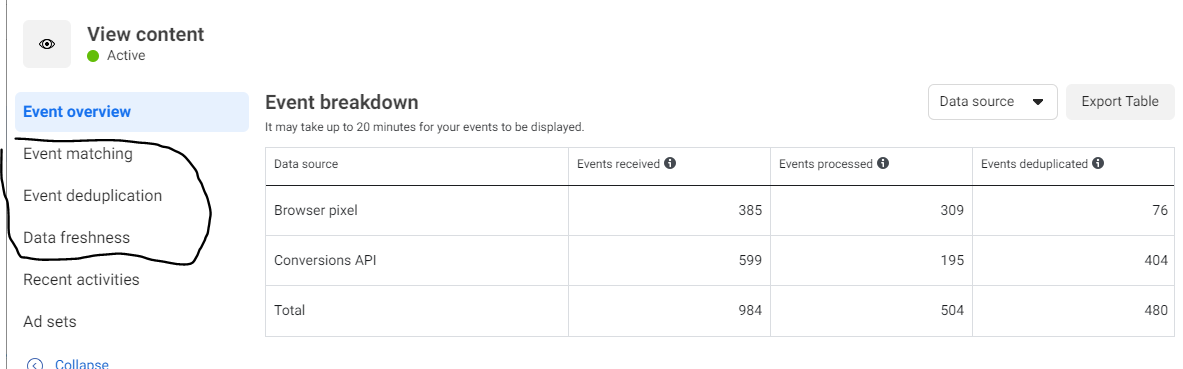The width and height of the screenshot is (1183, 369).
Task: Open the Event matching section
Action: coord(78,154)
